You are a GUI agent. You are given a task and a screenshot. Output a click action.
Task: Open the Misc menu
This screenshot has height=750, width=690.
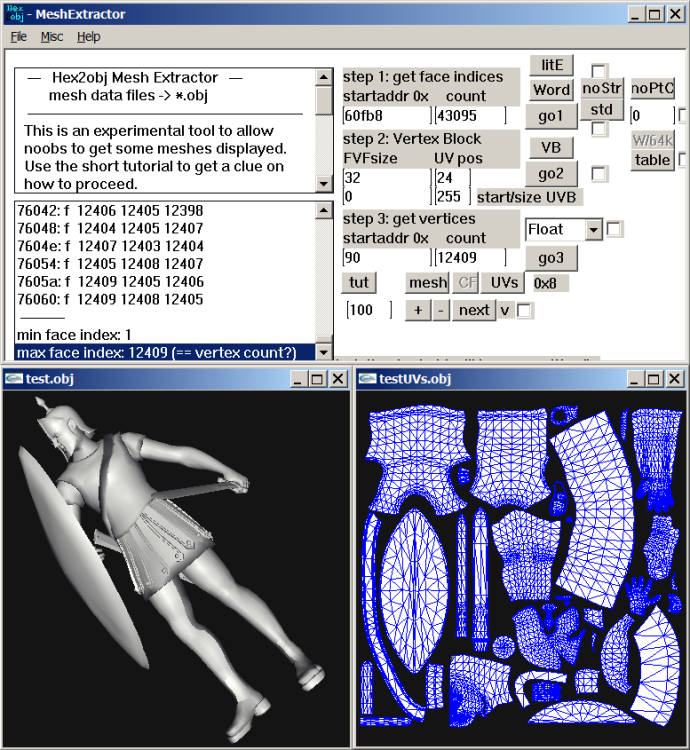pos(52,37)
